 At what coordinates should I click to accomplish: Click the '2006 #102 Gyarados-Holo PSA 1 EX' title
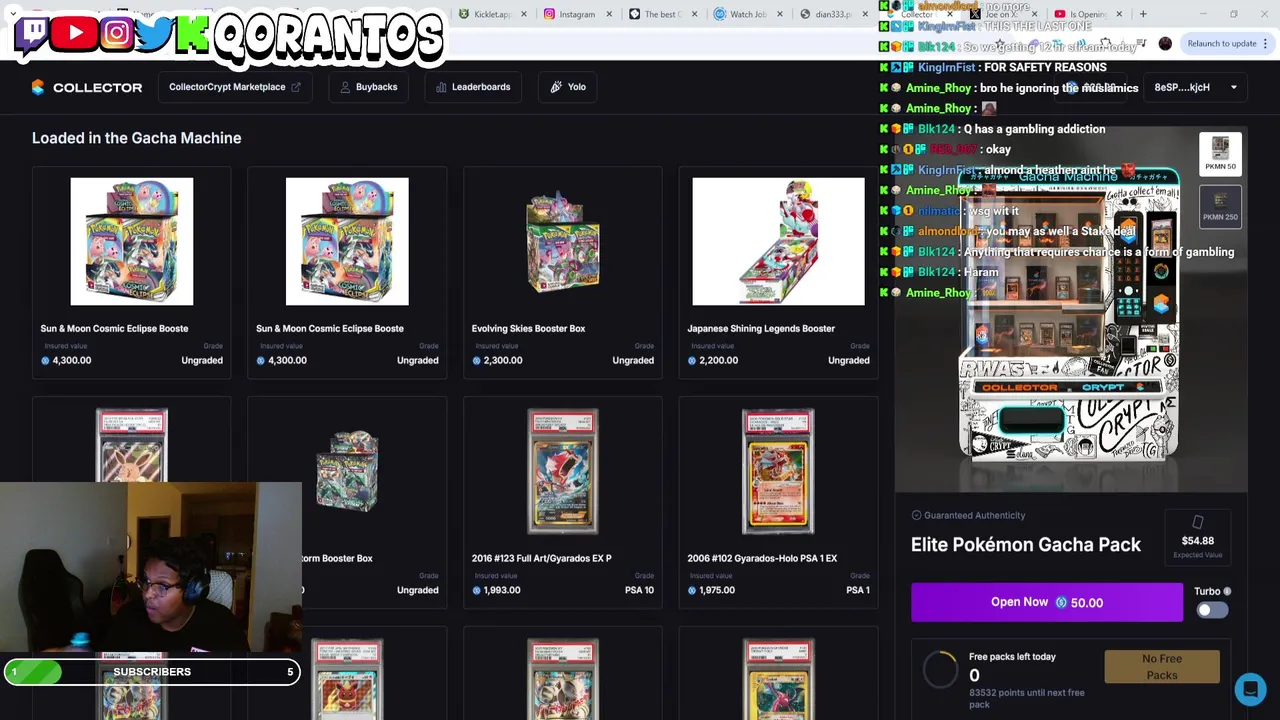[762, 558]
